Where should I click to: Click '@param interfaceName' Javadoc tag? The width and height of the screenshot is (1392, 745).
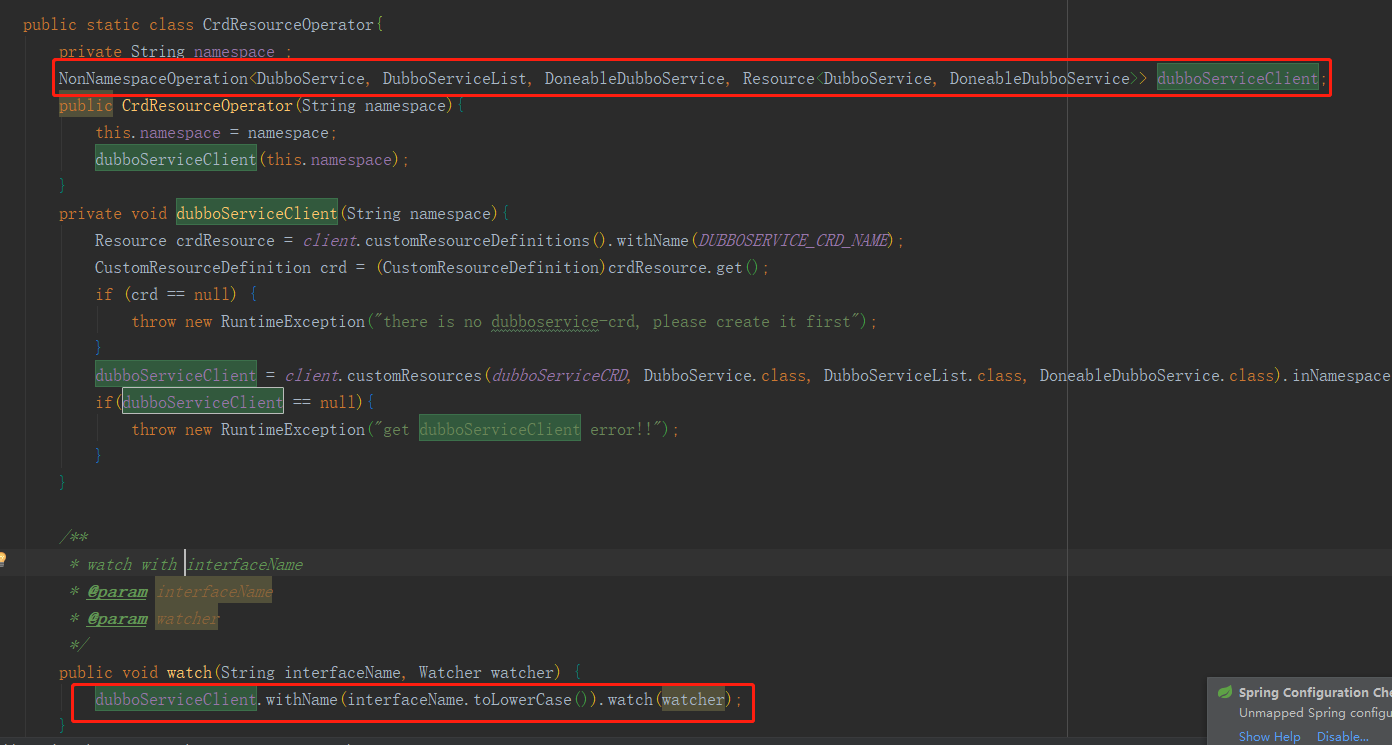[180, 591]
